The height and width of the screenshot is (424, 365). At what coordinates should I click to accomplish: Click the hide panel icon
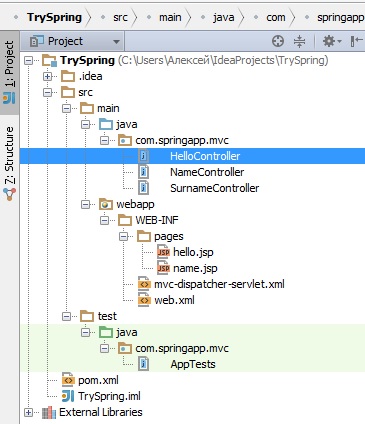[x=356, y=41]
